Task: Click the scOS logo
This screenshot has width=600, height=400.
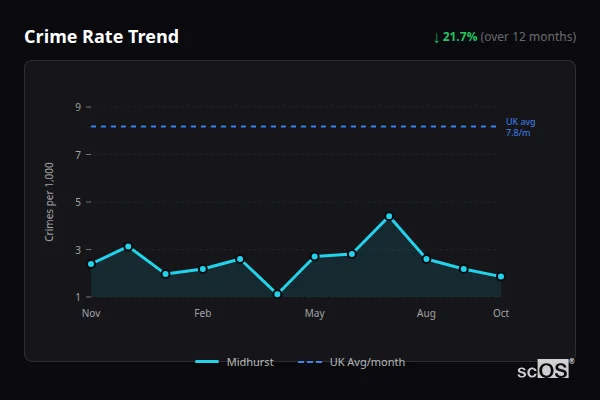Action: (545, 370)
